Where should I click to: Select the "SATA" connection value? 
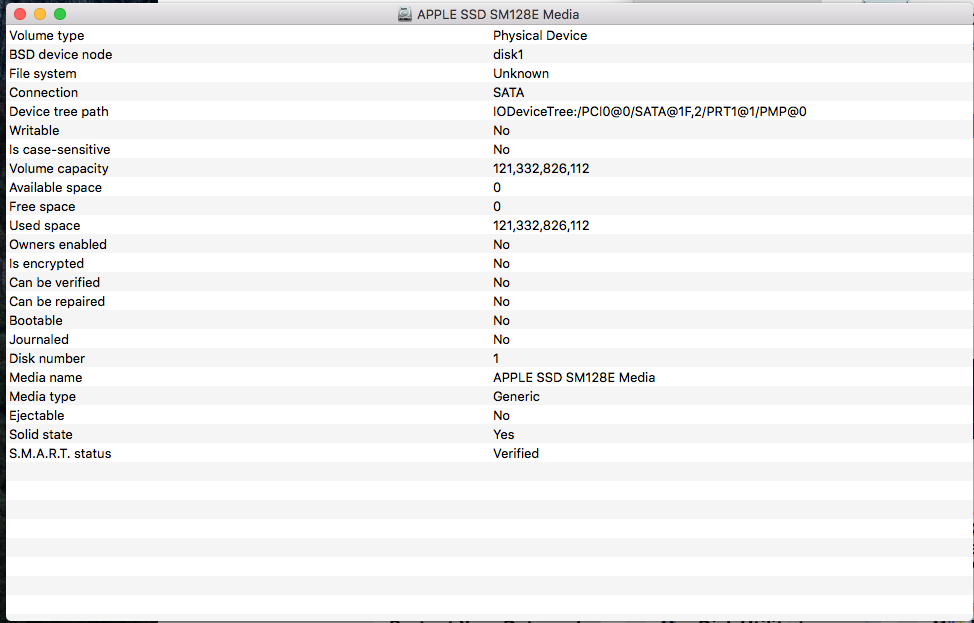pos(509,93)
